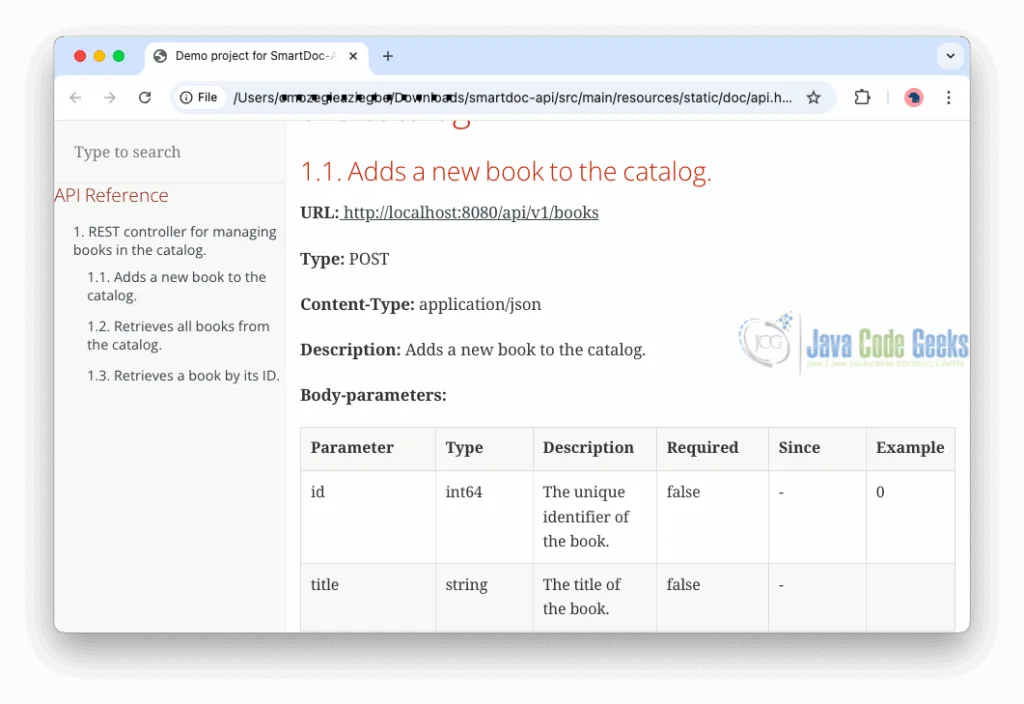
Task: Select the Content-Type application/json text
Action: (x=421, y=304)
